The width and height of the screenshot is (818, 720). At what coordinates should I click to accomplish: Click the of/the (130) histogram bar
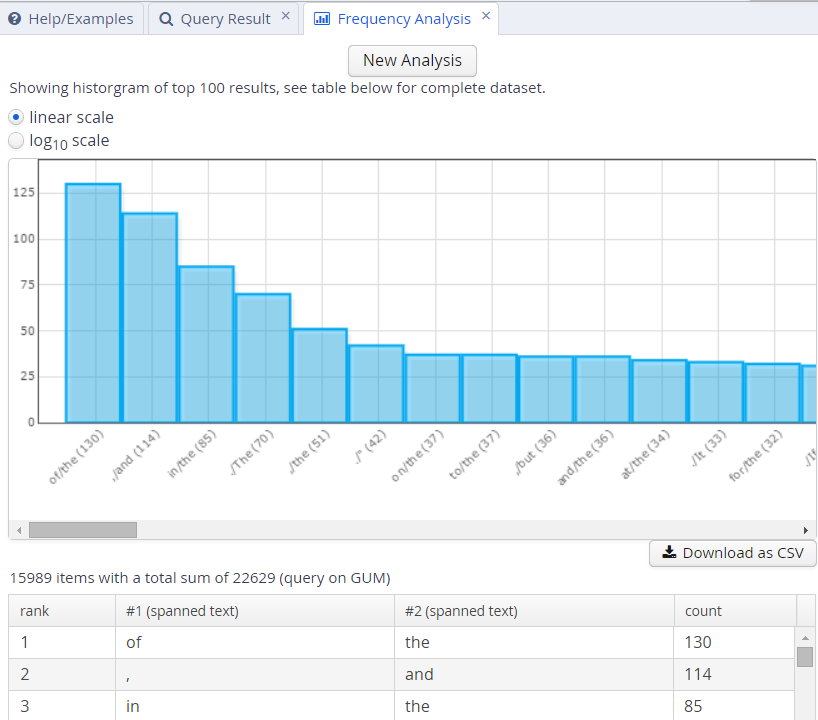coord(93,304)
